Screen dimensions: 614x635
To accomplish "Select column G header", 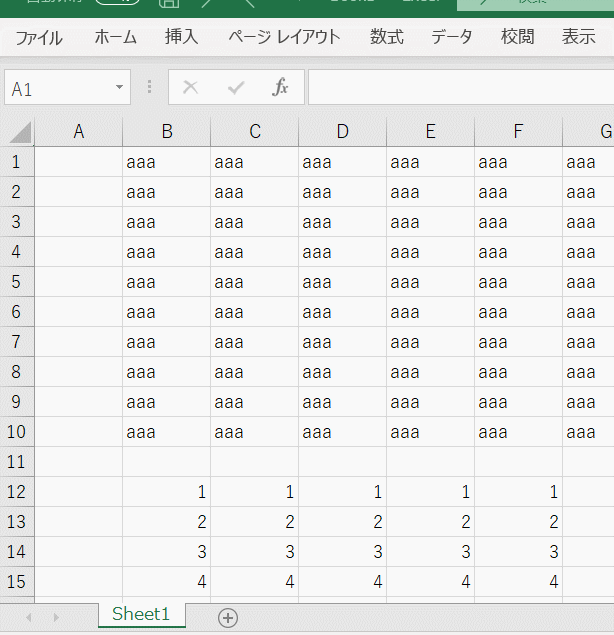I will click(x=588, y=132).
